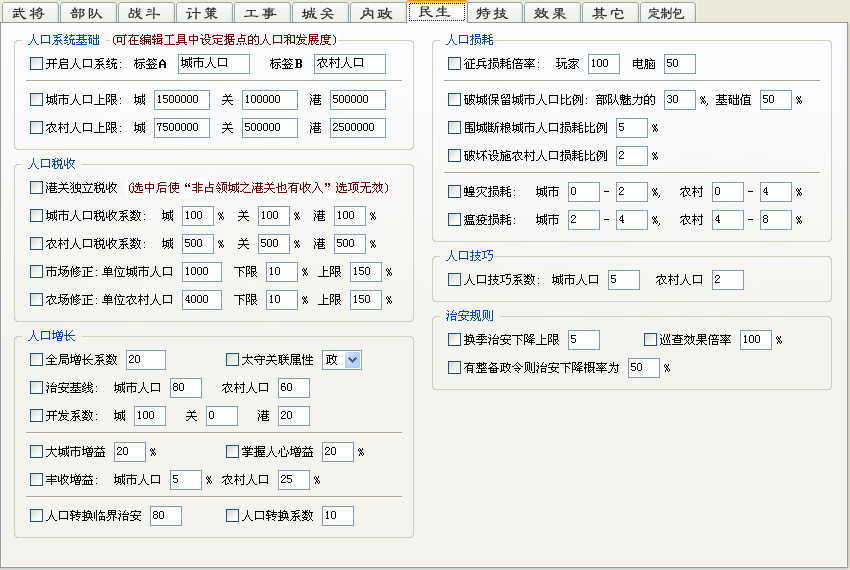Click the 人口转换系数 value field
This screenshot has height=570, width=850.
(x=338, y=515)
